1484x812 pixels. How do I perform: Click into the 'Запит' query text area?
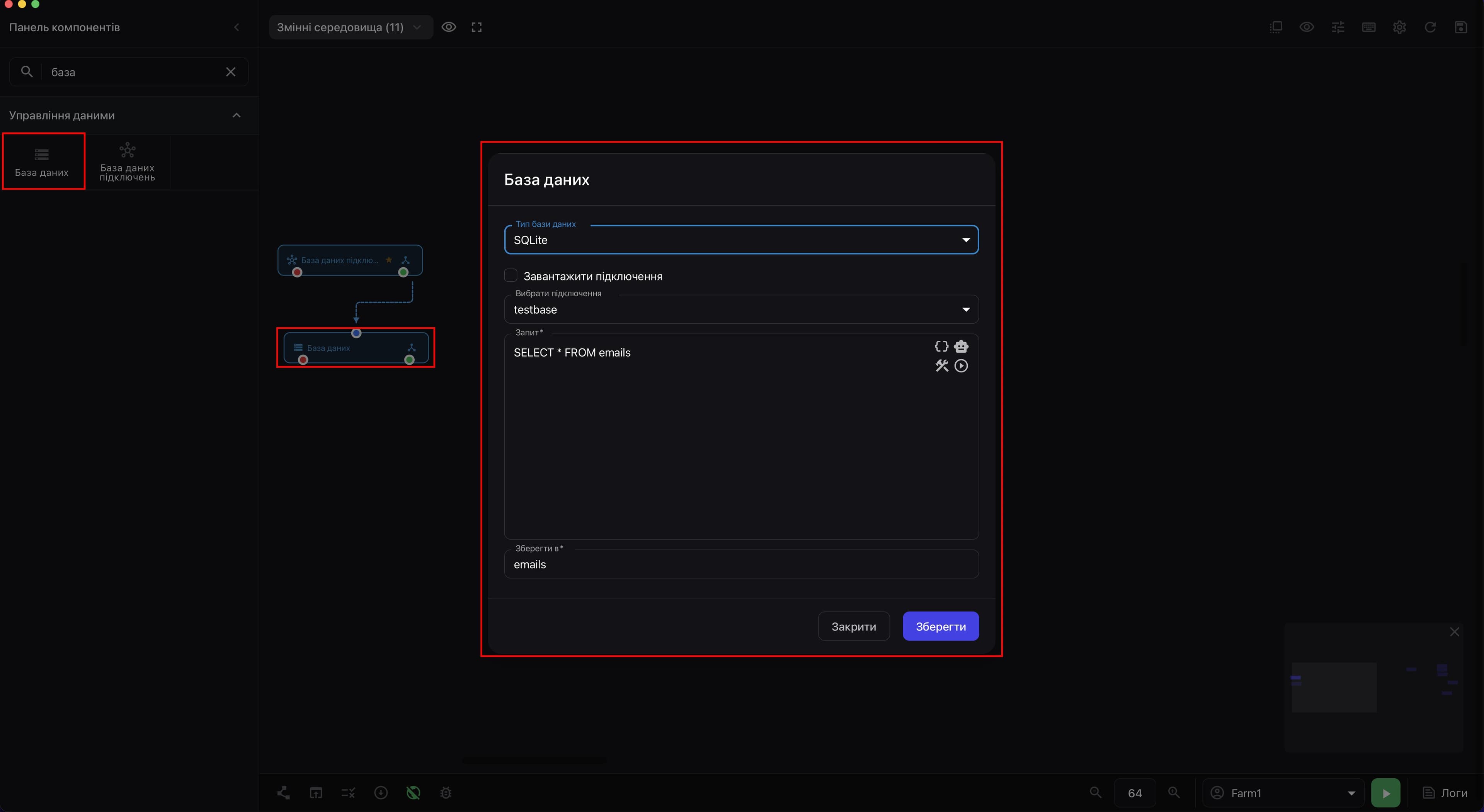(x=741, y=436)
